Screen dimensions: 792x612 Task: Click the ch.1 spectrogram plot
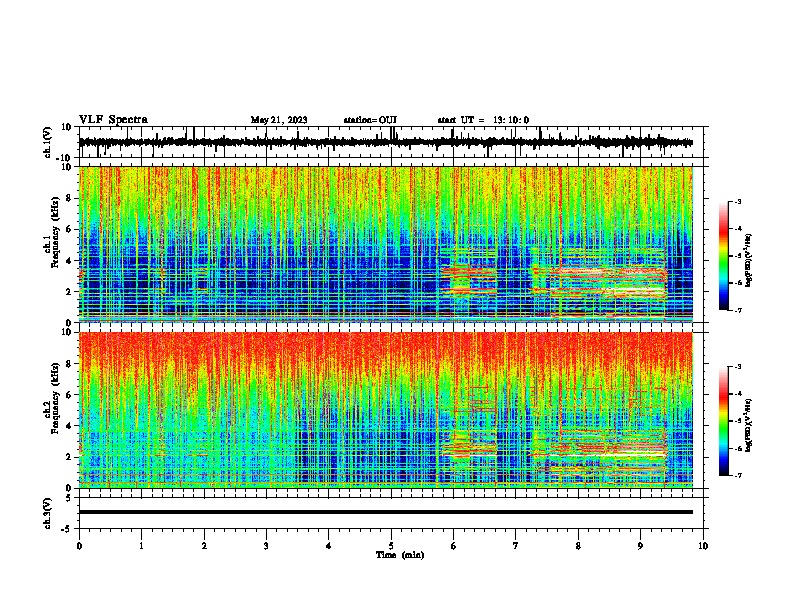[x=386, y=244]
